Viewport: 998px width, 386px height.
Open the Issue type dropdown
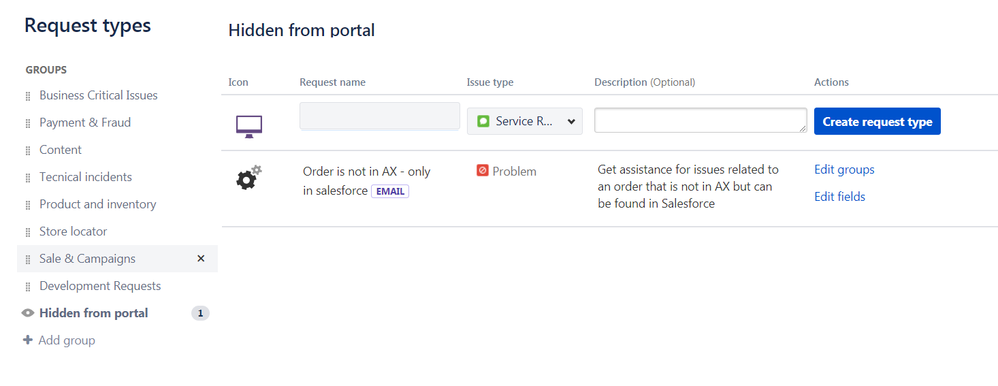524,121
